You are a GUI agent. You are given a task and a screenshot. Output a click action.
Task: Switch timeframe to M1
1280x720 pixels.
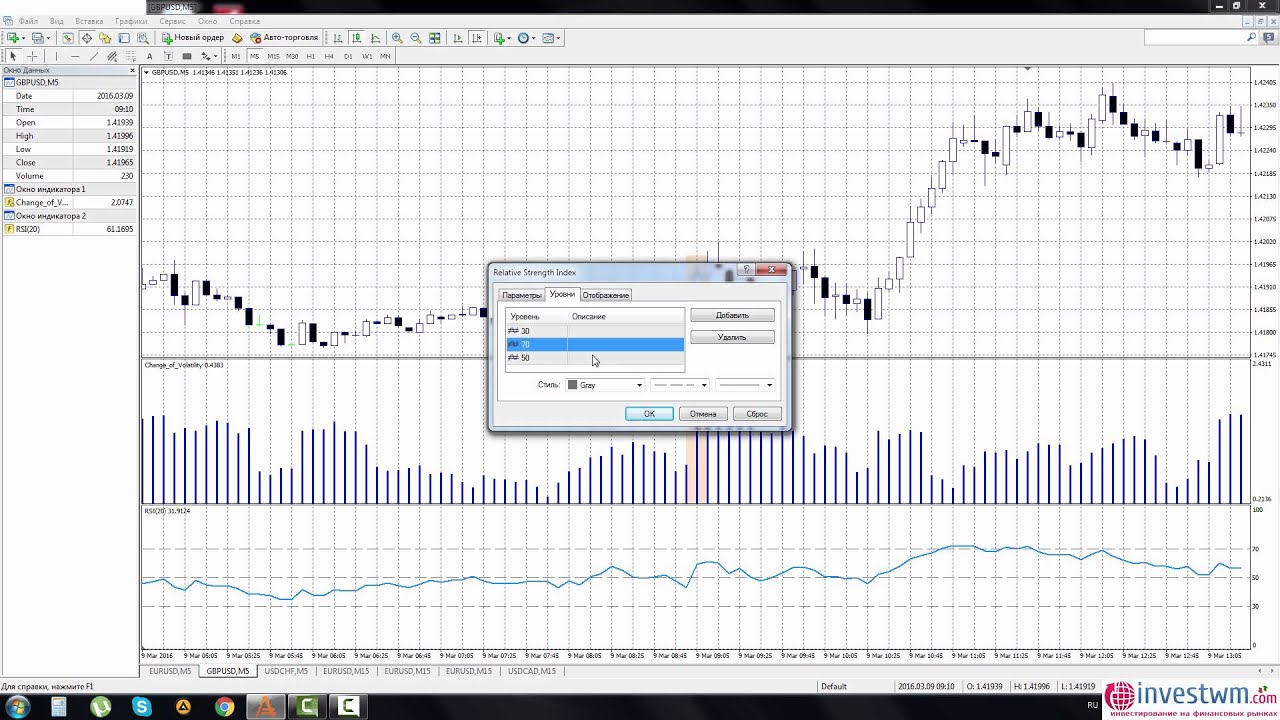tap(236, 57)
